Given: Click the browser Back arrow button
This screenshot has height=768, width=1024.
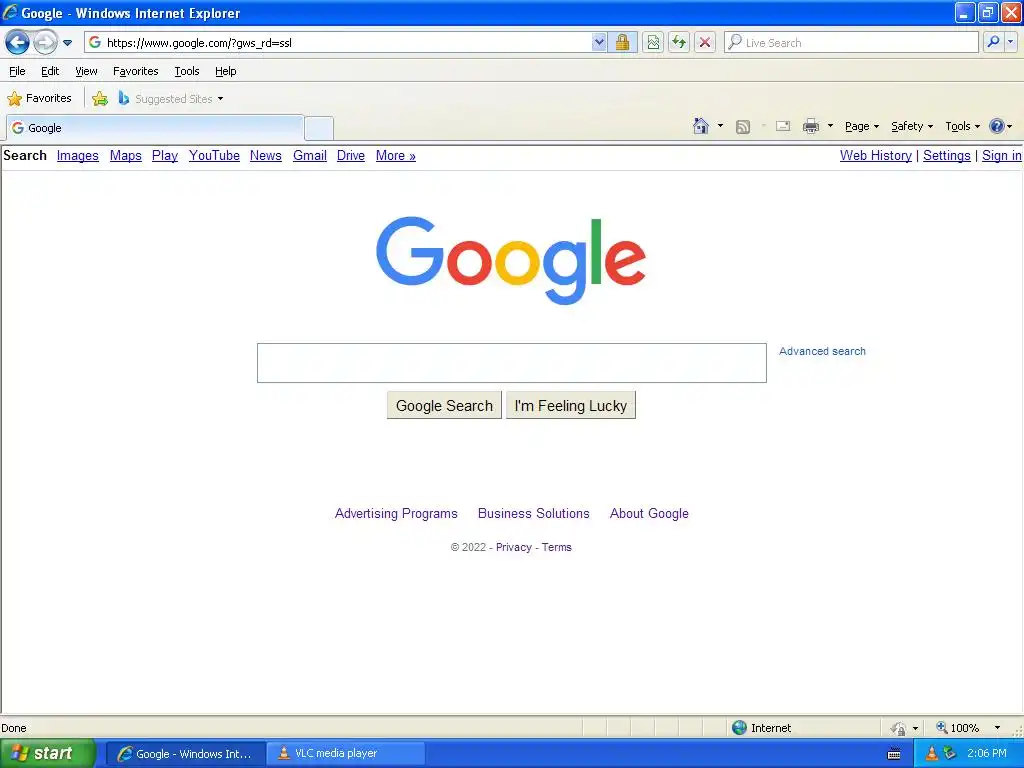Looking at the screenshot, I should pyautogui.click(x=17, y=43).
